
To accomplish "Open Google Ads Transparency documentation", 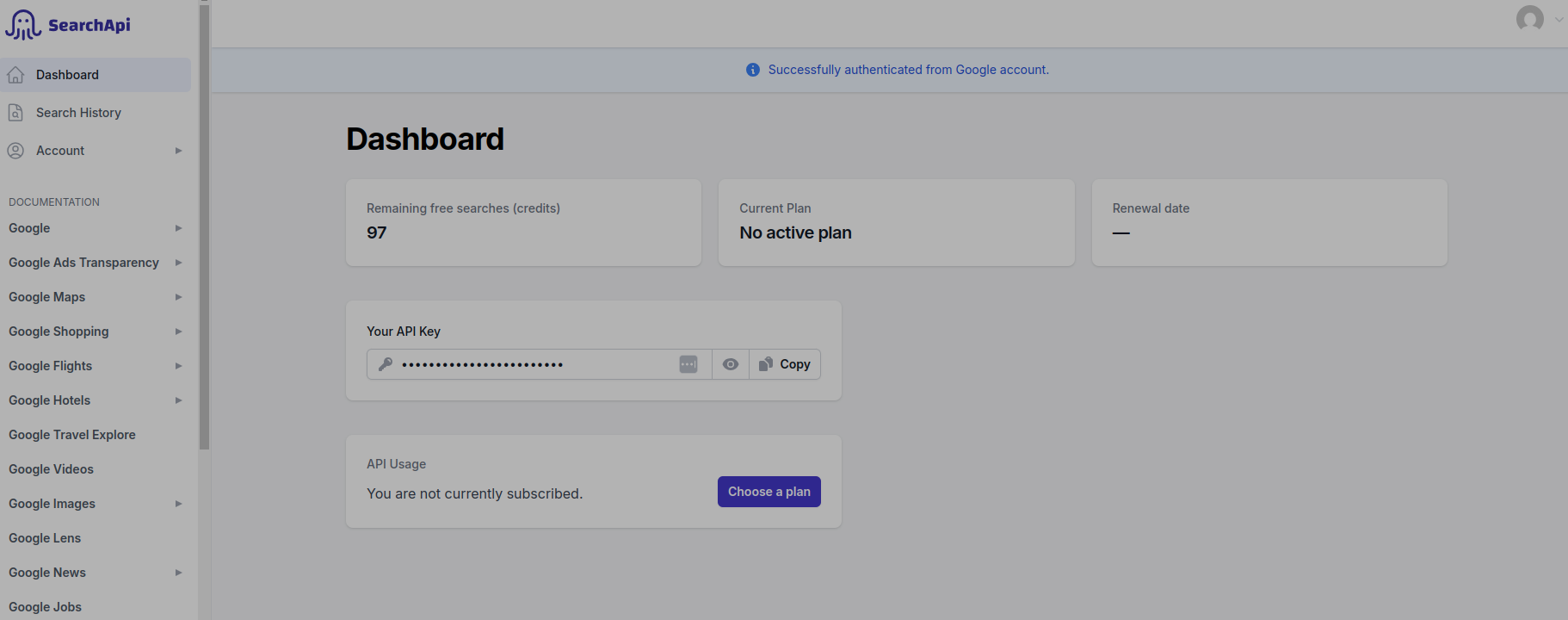I will click(83, 263).
